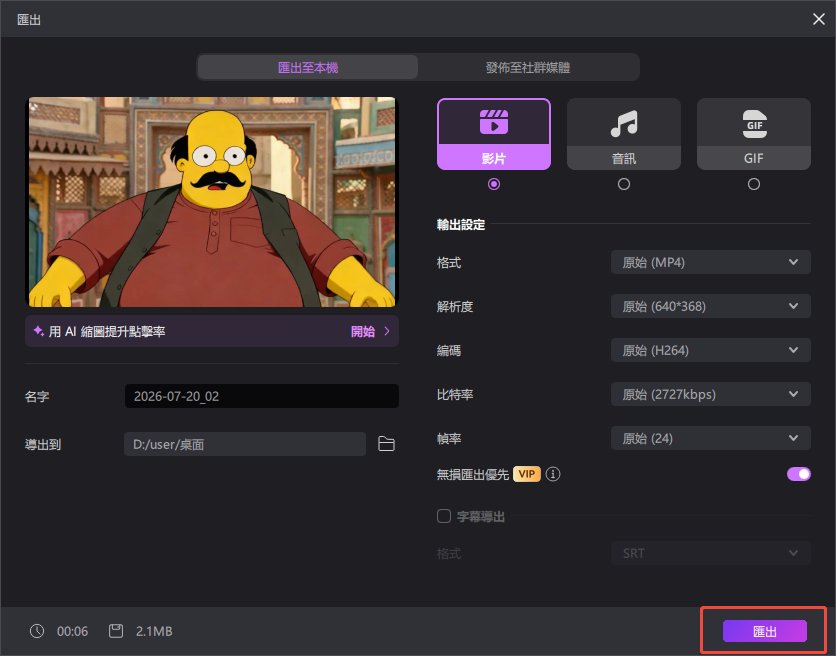Open the 解析度 dropdown showing 640*368
The image size is (836, 656).
coord(711,306)
